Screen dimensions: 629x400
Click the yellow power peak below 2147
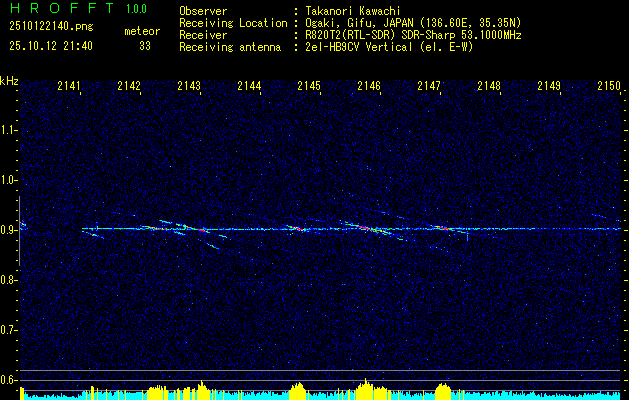point(443,390)
